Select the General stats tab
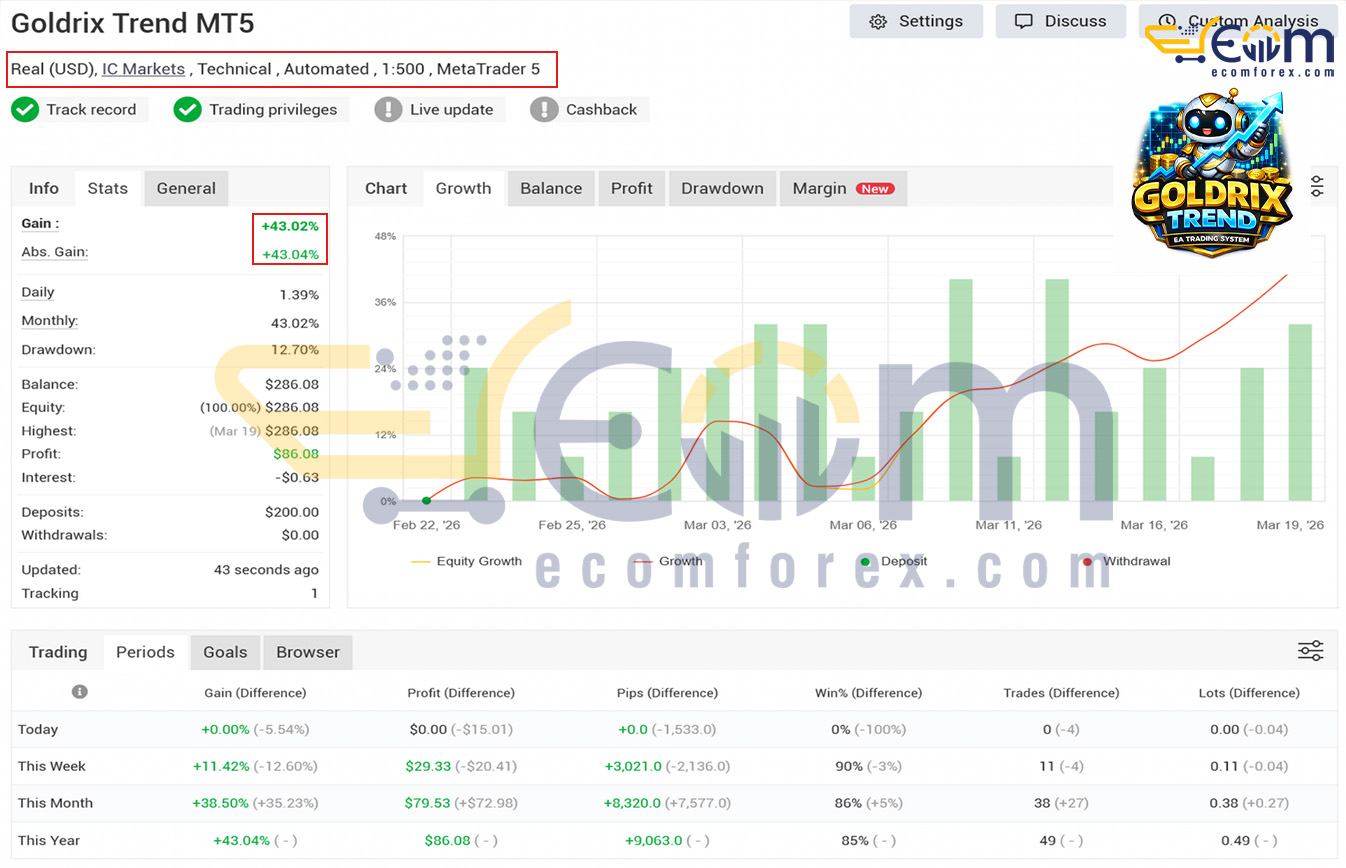The width and height of the screenshot is (1346, 868). pos(186,188)
